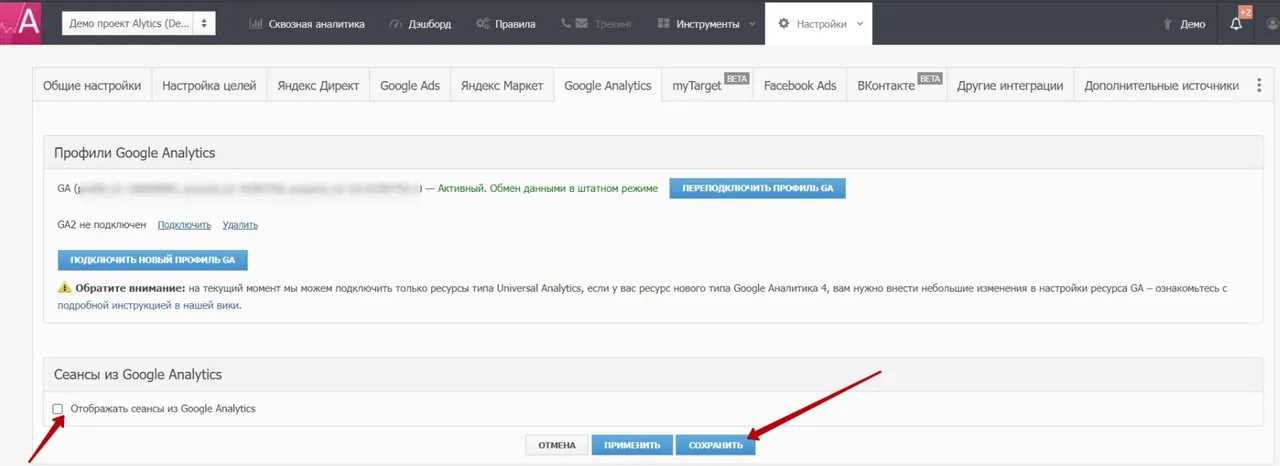Image resolution: width=1280 pixels, height=466 pixels.
Task: Switch to Яндекс Маркет tab
Action: [502, 86]
